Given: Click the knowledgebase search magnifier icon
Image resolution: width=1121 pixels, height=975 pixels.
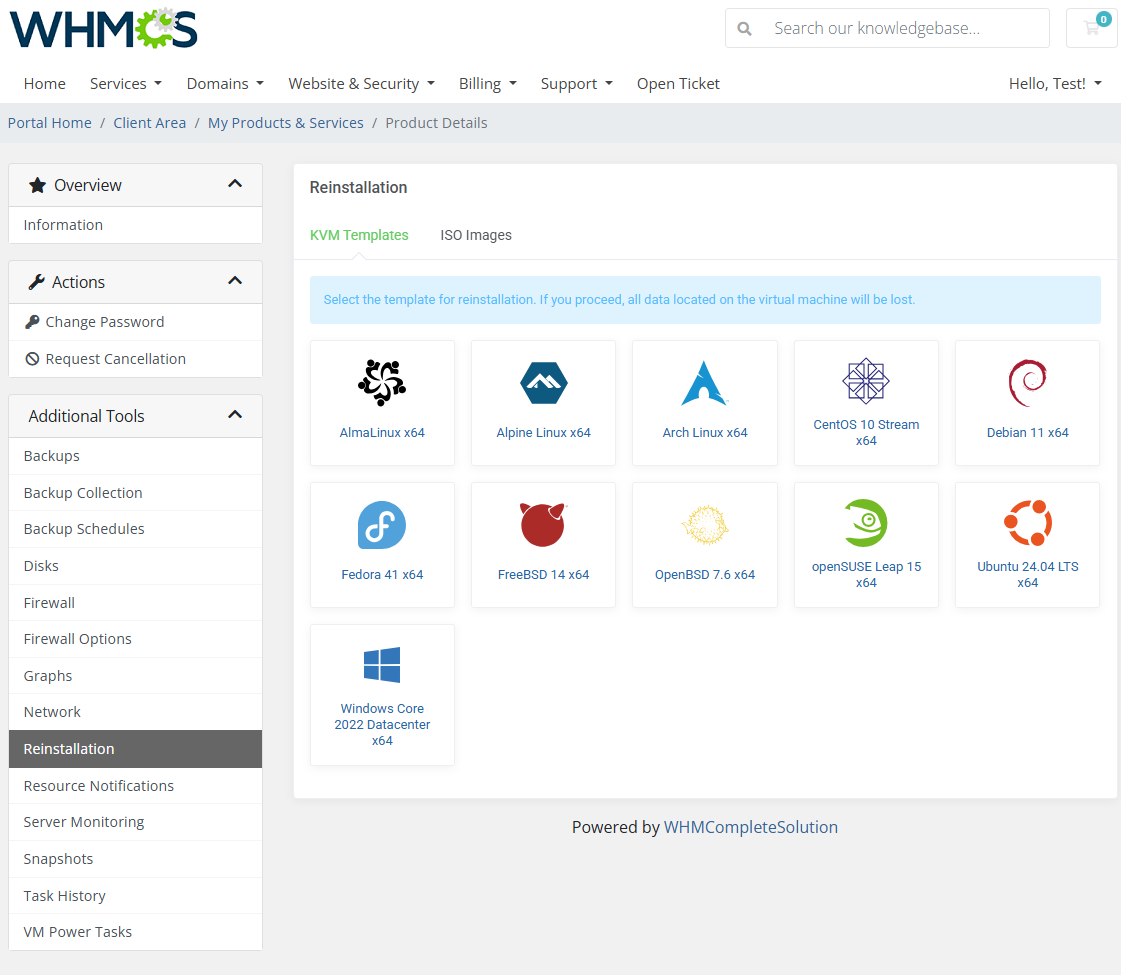Looking at the screenshot, I should click(x=744, y=29).
